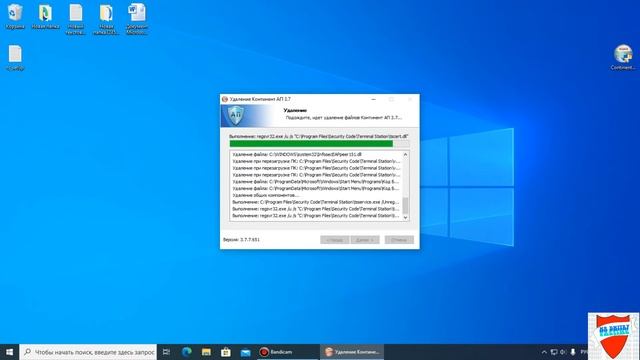This screenshot has height=360, width=640.
Task: Click the green uninstall progress bar
Action: point(319,144)
